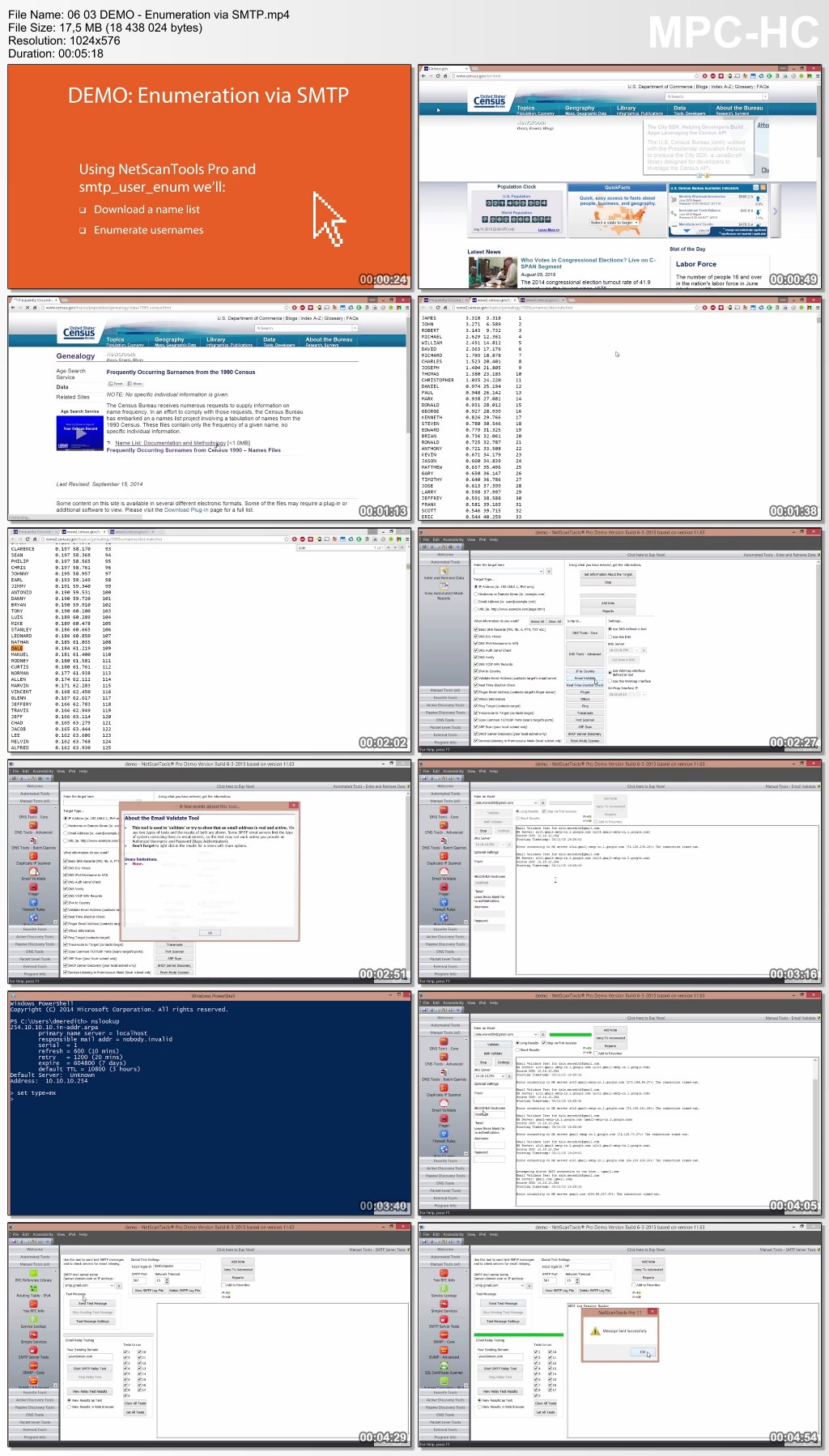Click Get Information About the Target in 00:02:27 frame
The height and width of the screenshot is (1456, 829).
click(608, 574)
